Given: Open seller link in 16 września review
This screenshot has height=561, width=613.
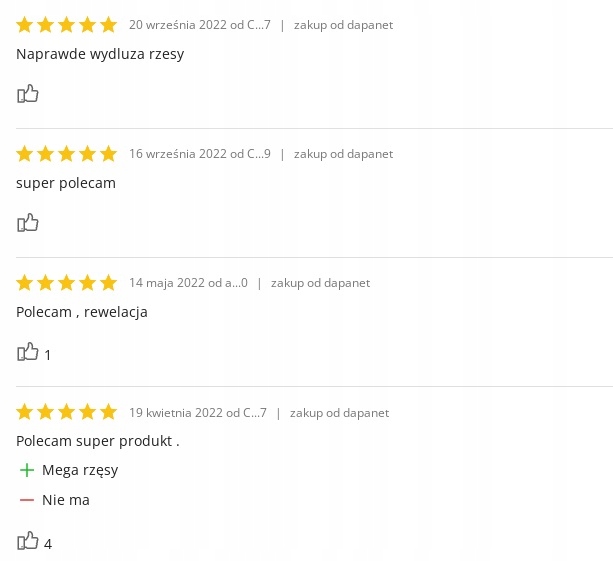Looking at the screenshot, I should (x=343, y=154).
